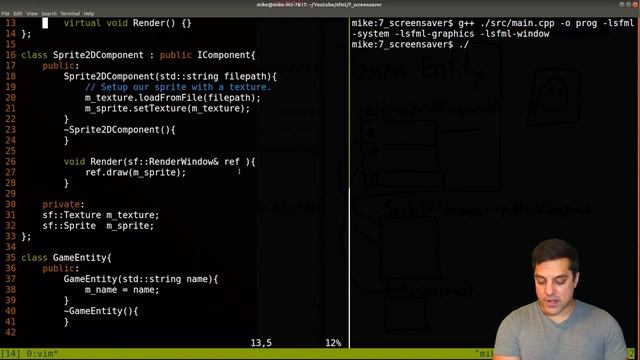Click the tmux window label '0:vim*'
This screenshot has height=360, width=640.
(42, 353)
